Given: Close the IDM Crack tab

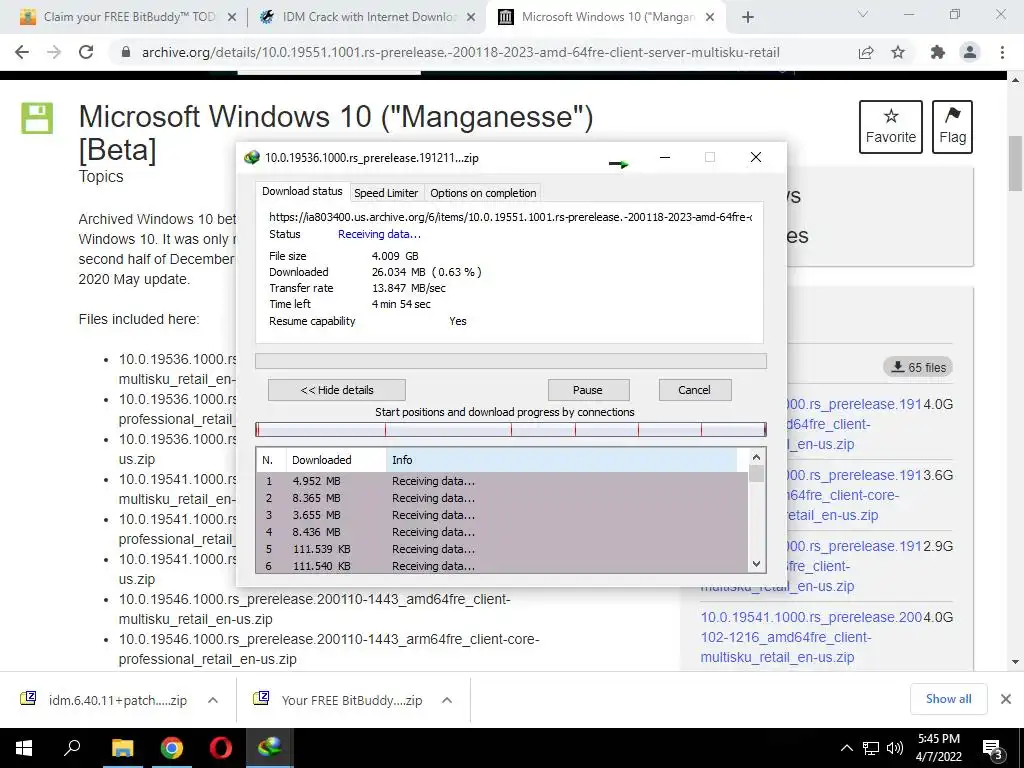Looking at the screenshot, I should click(471, 18).
